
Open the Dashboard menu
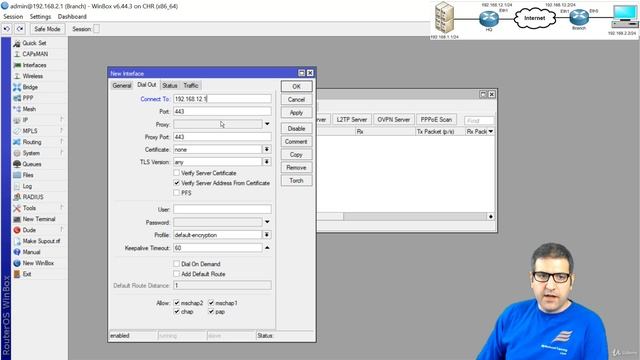pyautogui.click(x=72, y=17)
